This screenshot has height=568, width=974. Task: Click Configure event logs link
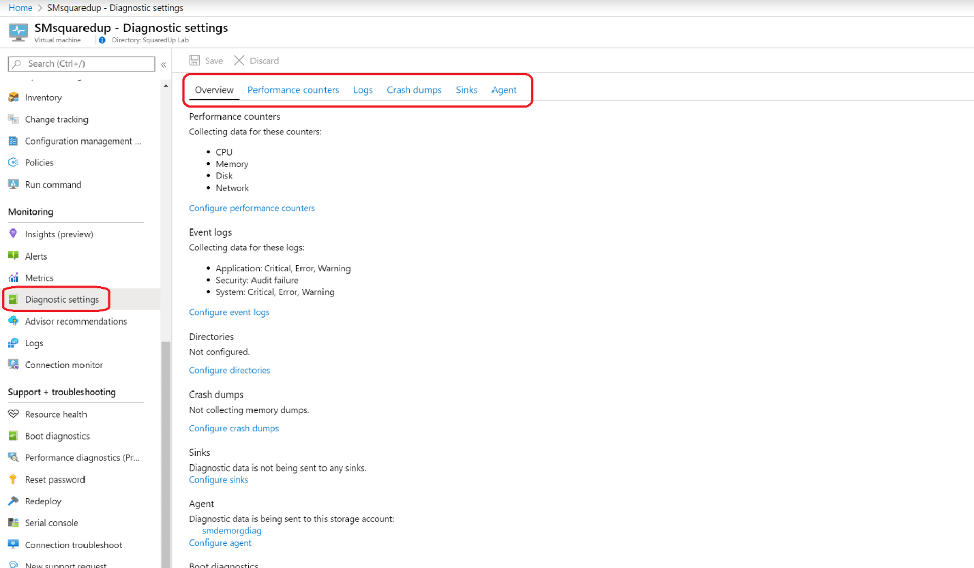click(229, 312)
